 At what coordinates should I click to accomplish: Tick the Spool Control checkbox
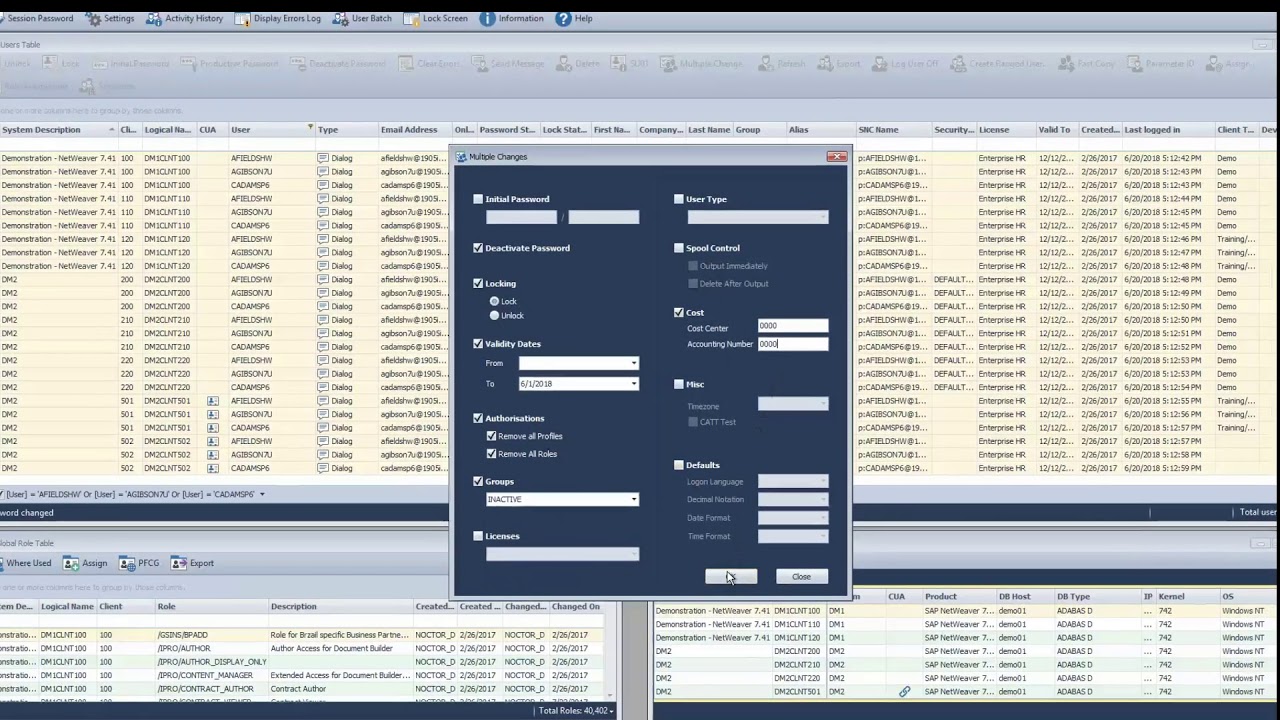point(679,248)
